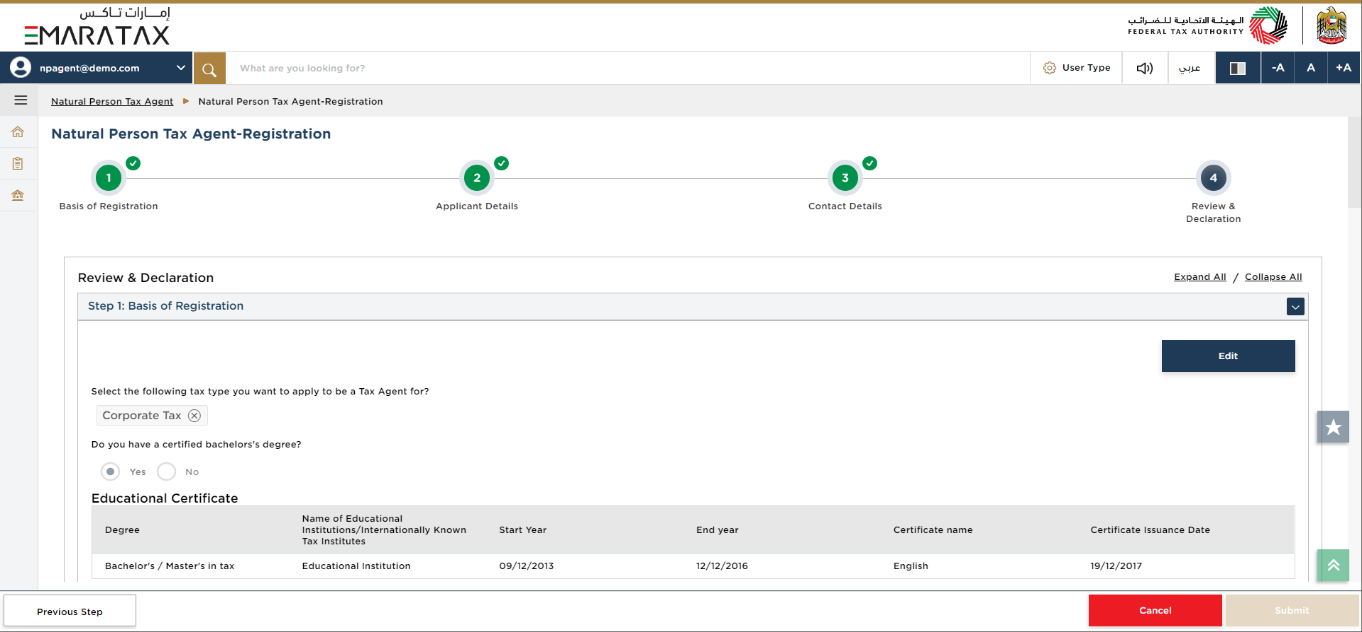
Task: Go to step 4 Review & Declaration
Action: pos(1213,179)
